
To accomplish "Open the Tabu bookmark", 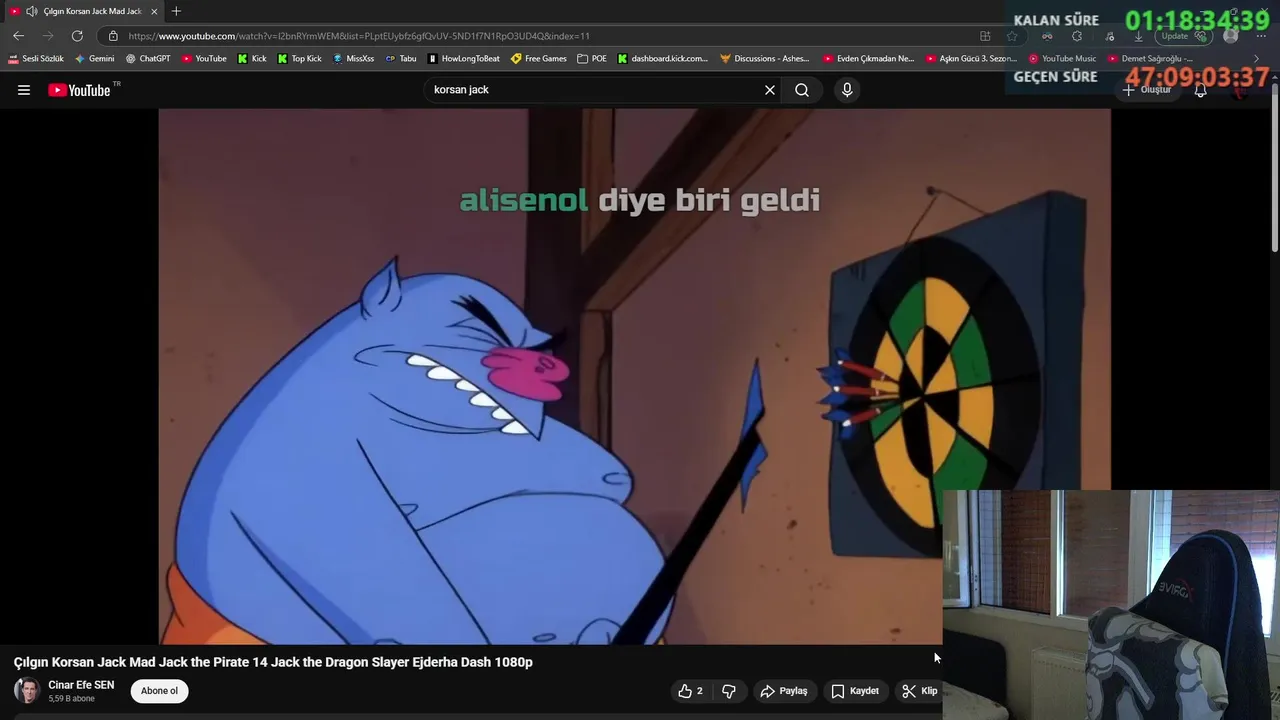I will click(x=401, y=59).
